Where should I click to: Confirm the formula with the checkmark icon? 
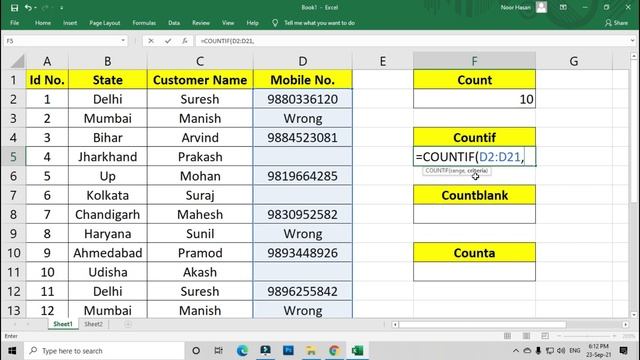coord(168,41)
